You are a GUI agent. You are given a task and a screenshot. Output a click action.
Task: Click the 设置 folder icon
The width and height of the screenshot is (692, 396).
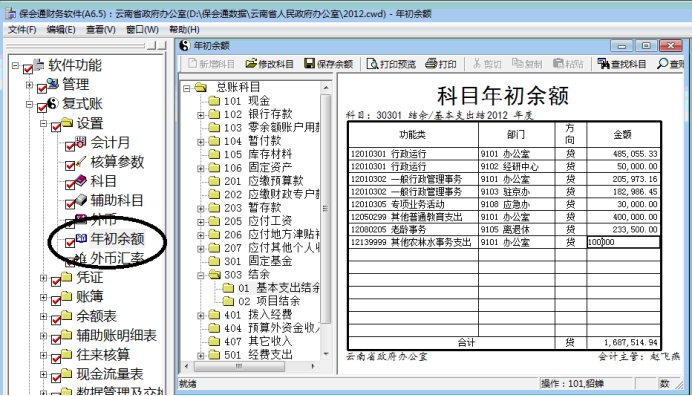(x=67, y=122)
